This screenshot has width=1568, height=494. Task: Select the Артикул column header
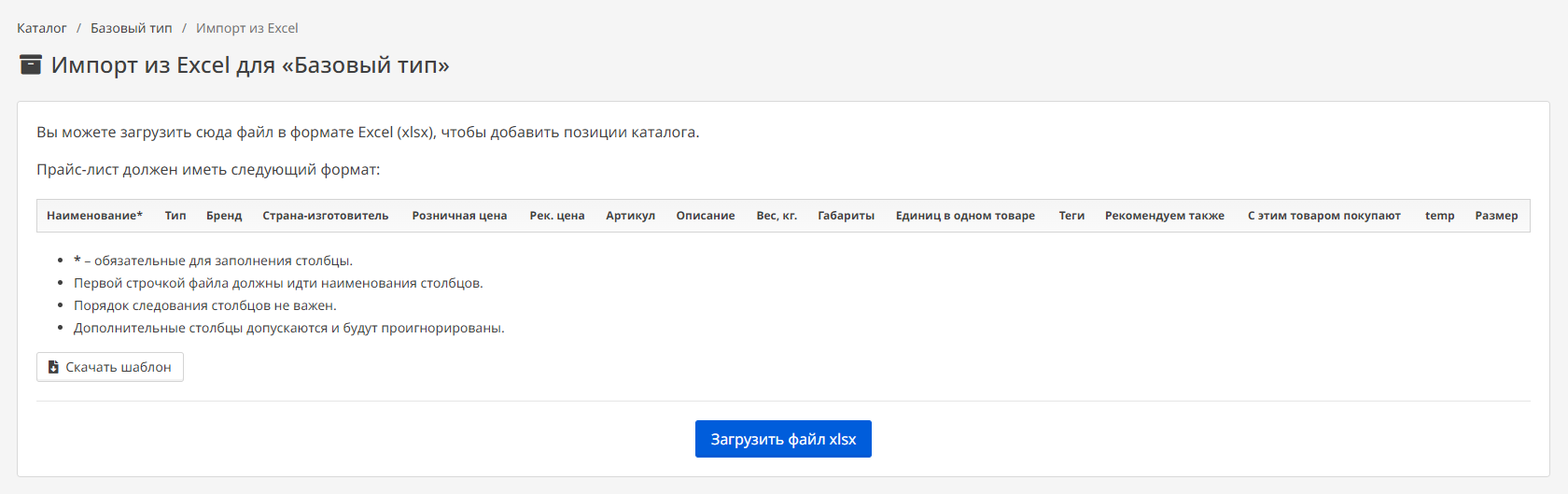pos(630,216)
